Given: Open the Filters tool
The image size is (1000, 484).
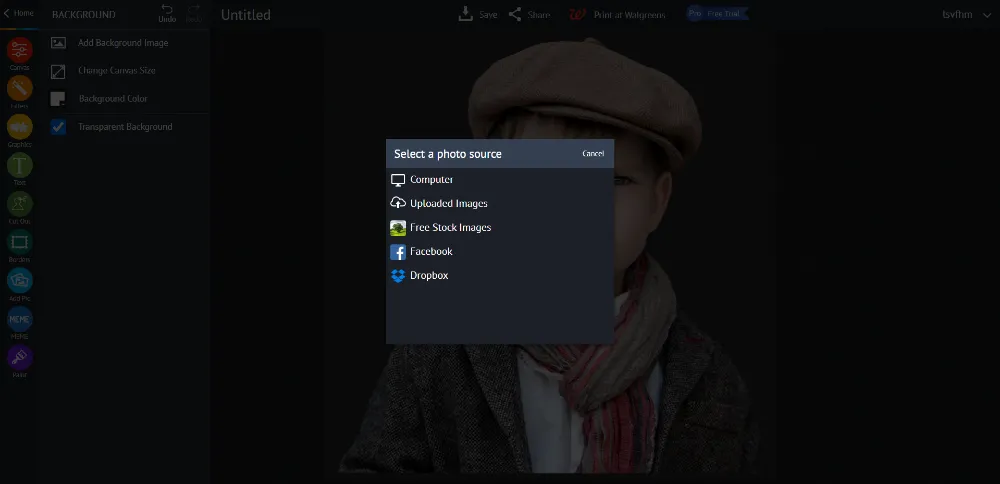Looking at the screenshot, I should [19, 90].
